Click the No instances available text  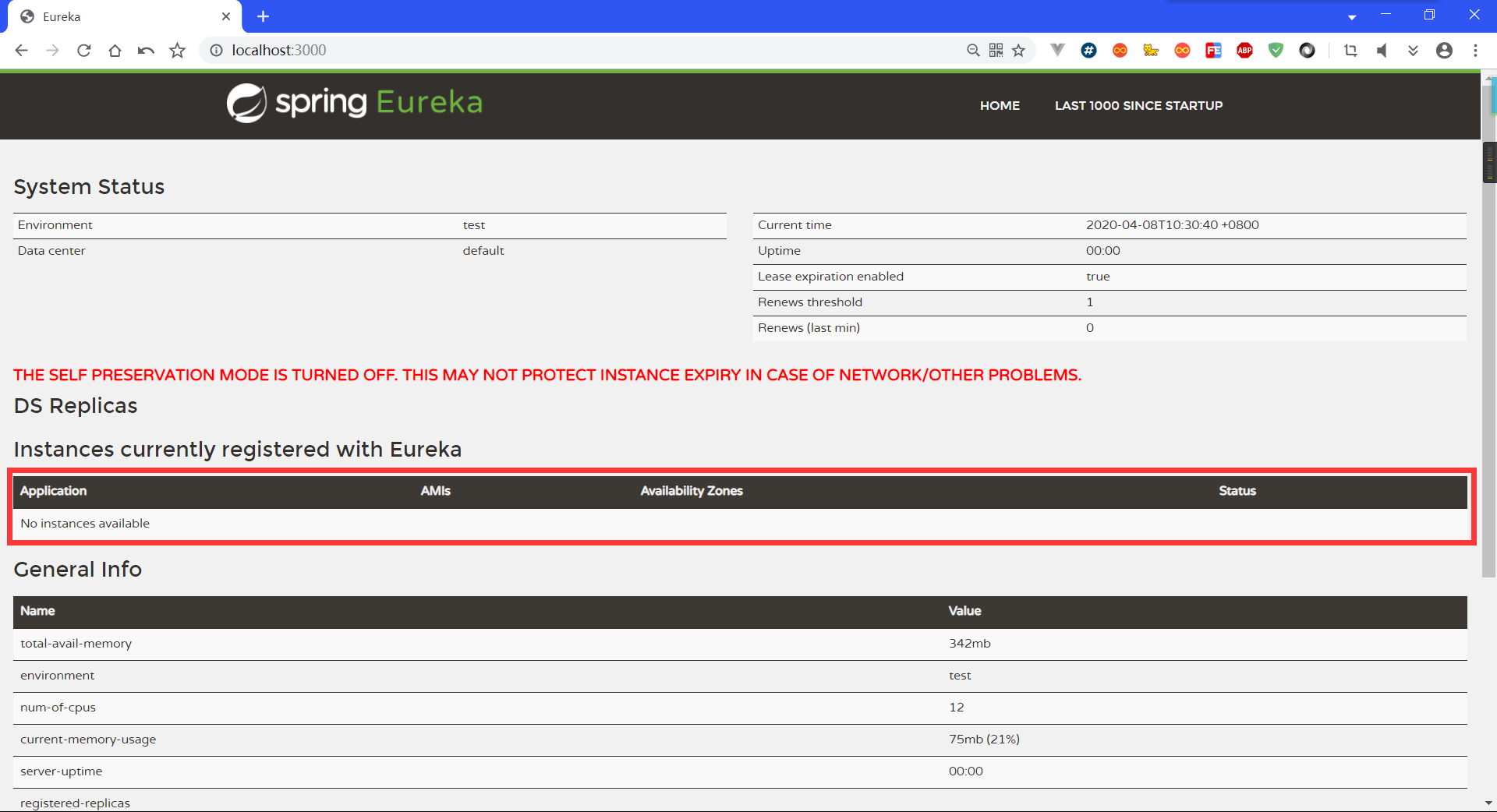(x=85, y=524)
